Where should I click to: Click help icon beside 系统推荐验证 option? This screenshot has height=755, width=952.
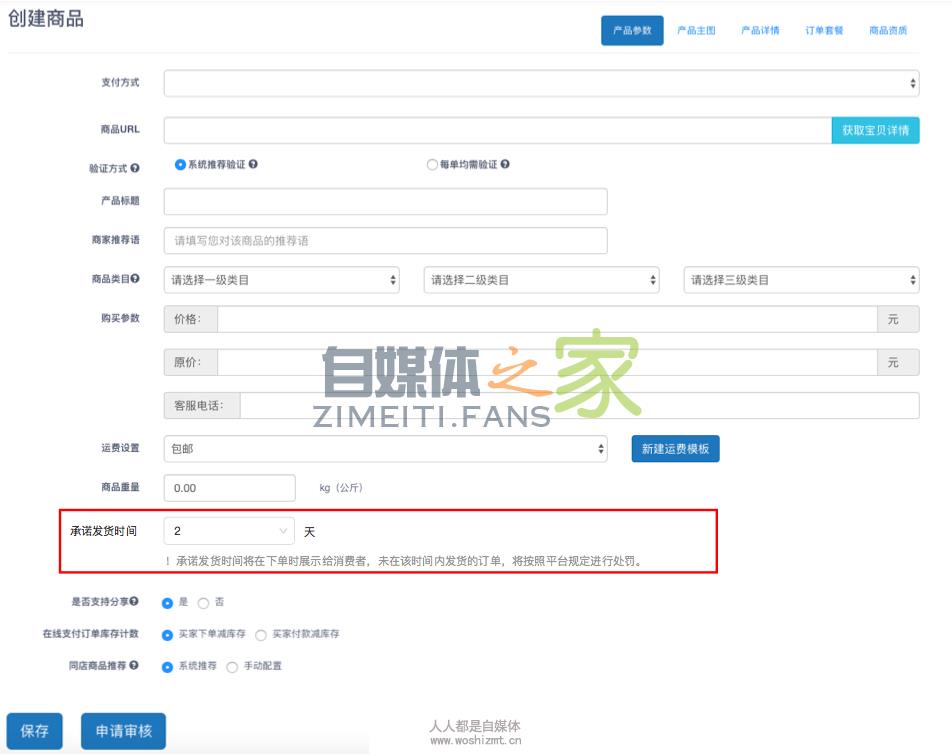pos(253,164)
